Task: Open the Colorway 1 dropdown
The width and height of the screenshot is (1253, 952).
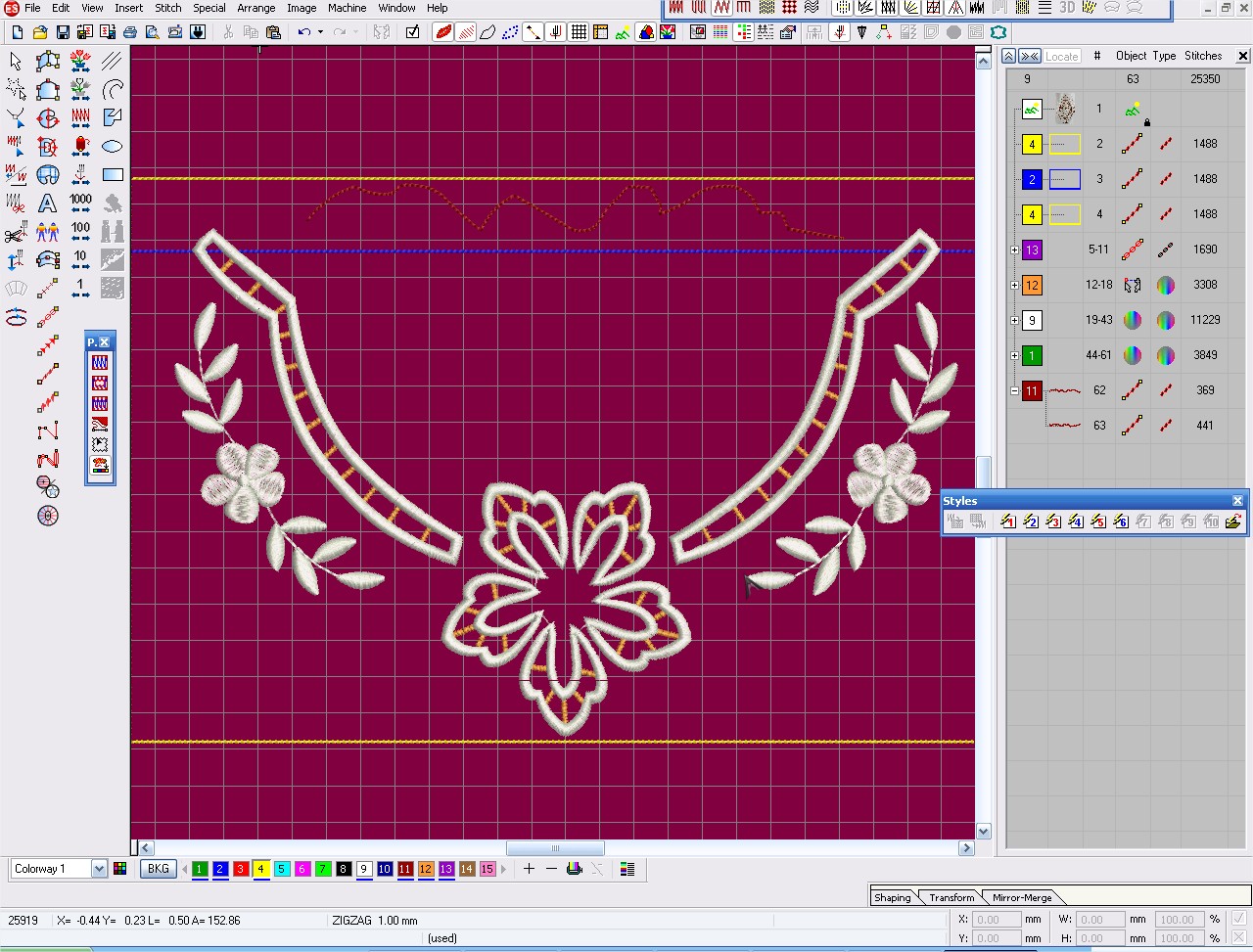Action: pos(99,869)
